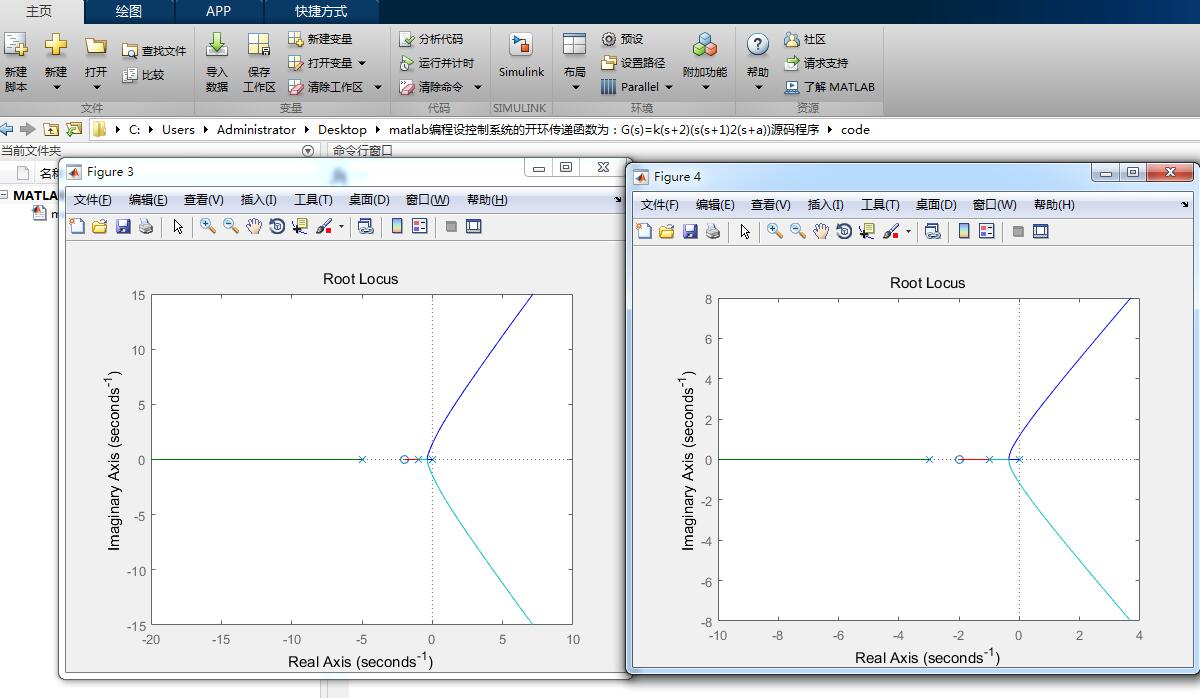Click Print icon in Figure 4 toolbar

tap(713, 231)
